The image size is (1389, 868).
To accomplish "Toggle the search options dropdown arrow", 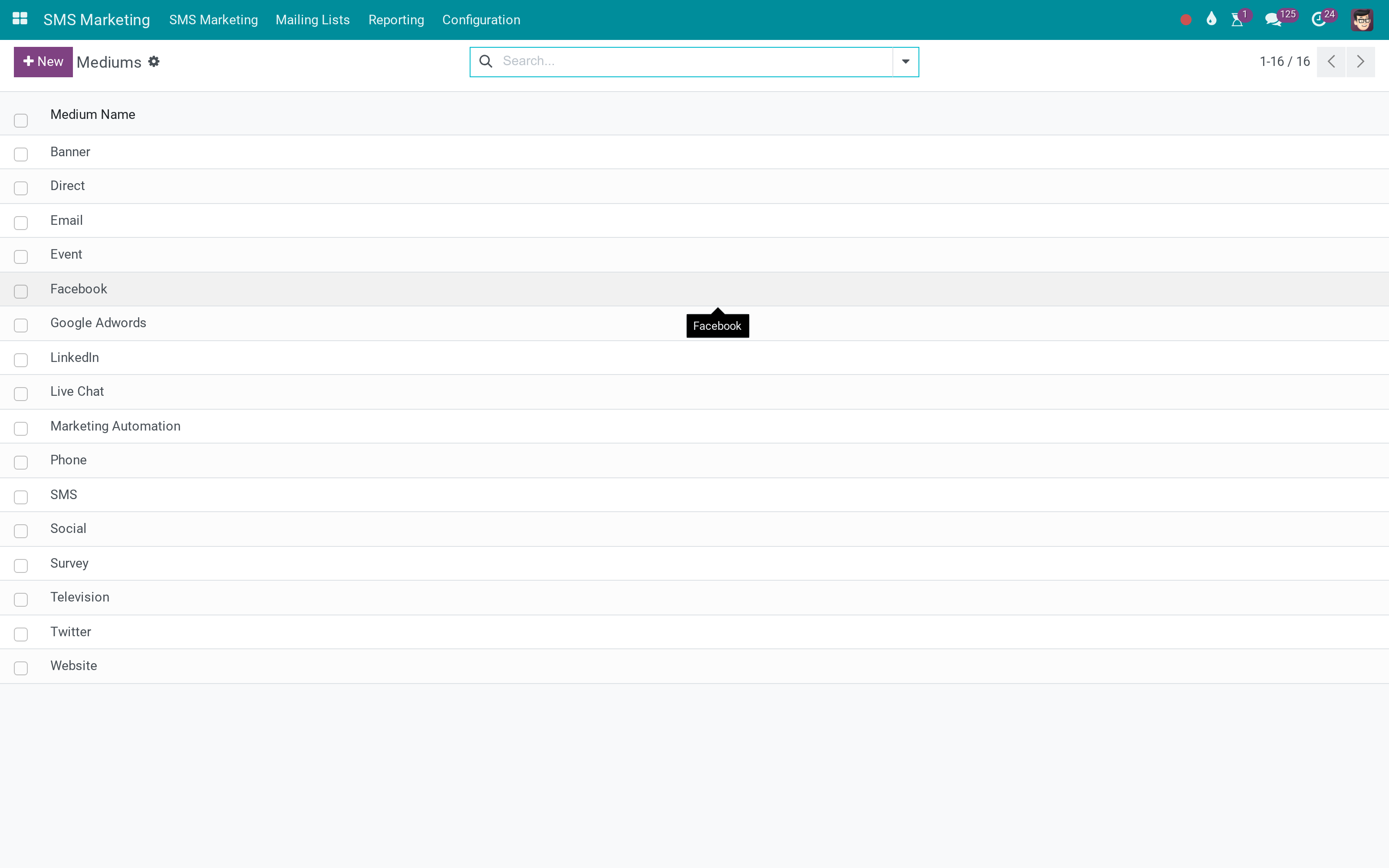I will 905,62.
